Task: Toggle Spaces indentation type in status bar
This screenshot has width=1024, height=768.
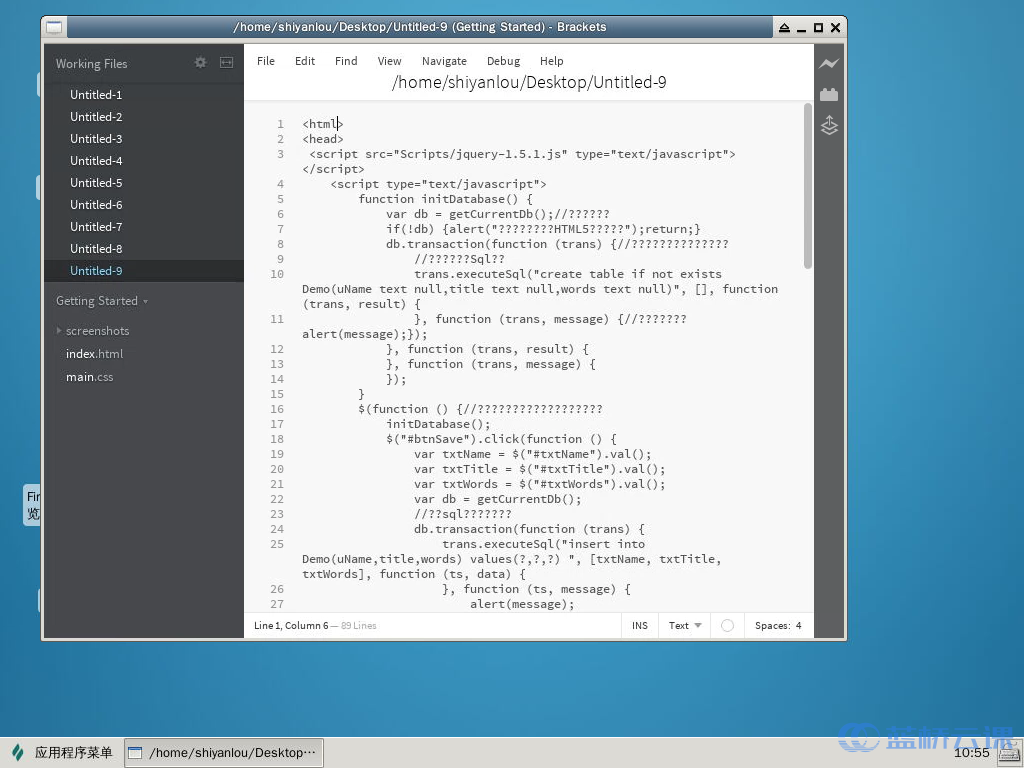Action: (771, 626)
